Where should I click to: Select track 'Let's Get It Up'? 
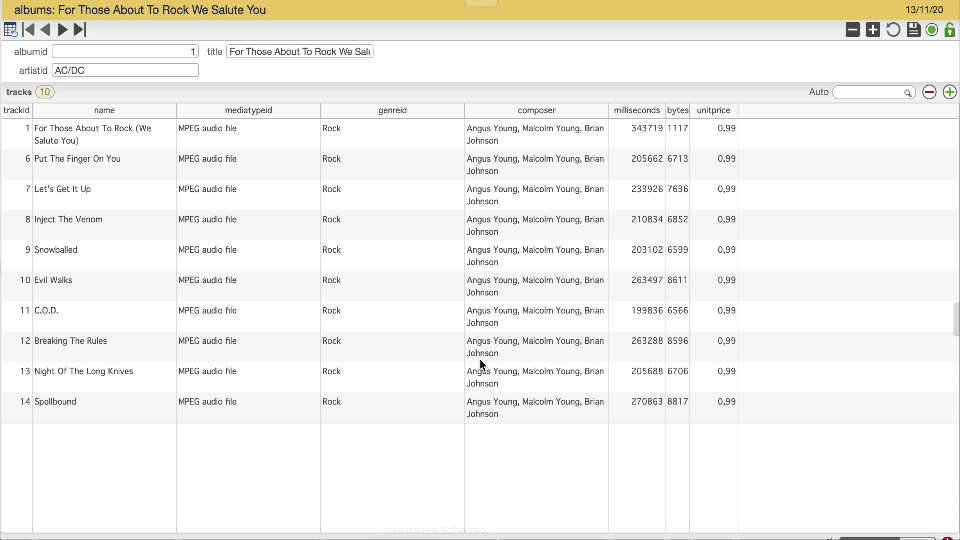coord(62,189)
